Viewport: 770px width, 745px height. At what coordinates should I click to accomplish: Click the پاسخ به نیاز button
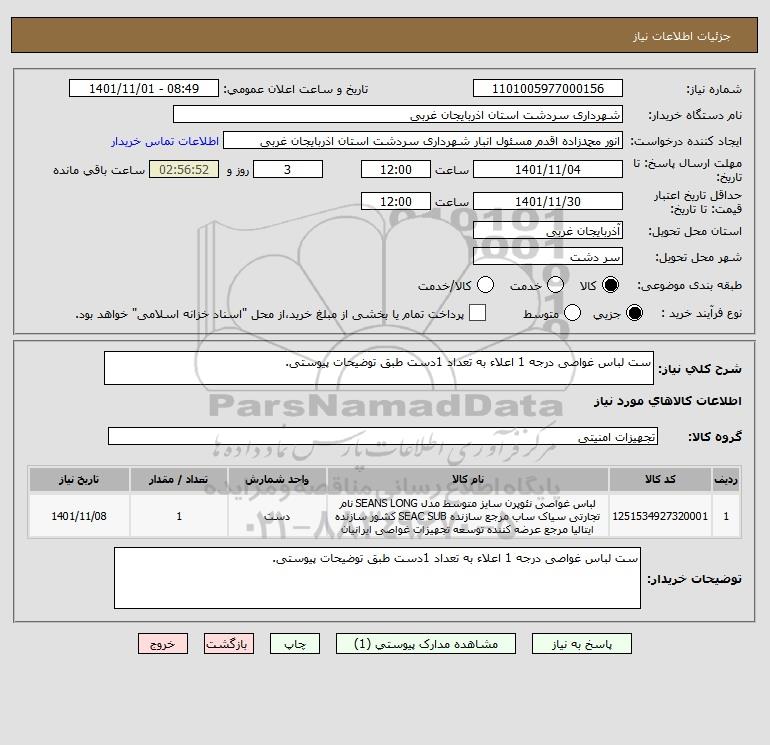click(x=582, y=644)
